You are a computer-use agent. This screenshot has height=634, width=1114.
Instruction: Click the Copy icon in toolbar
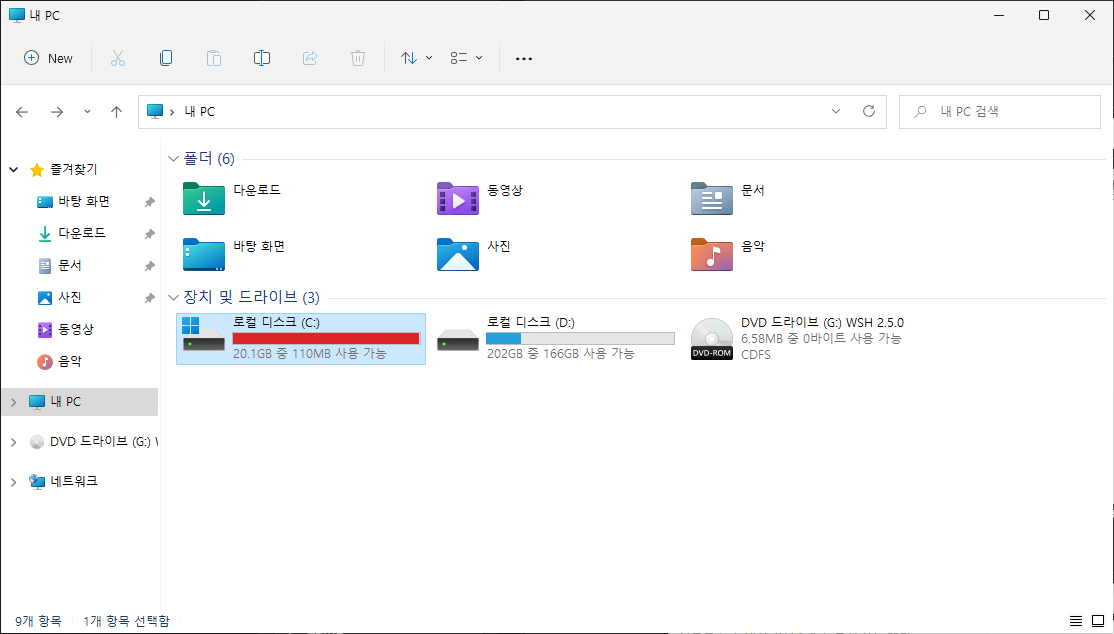[x=166, y=58]
